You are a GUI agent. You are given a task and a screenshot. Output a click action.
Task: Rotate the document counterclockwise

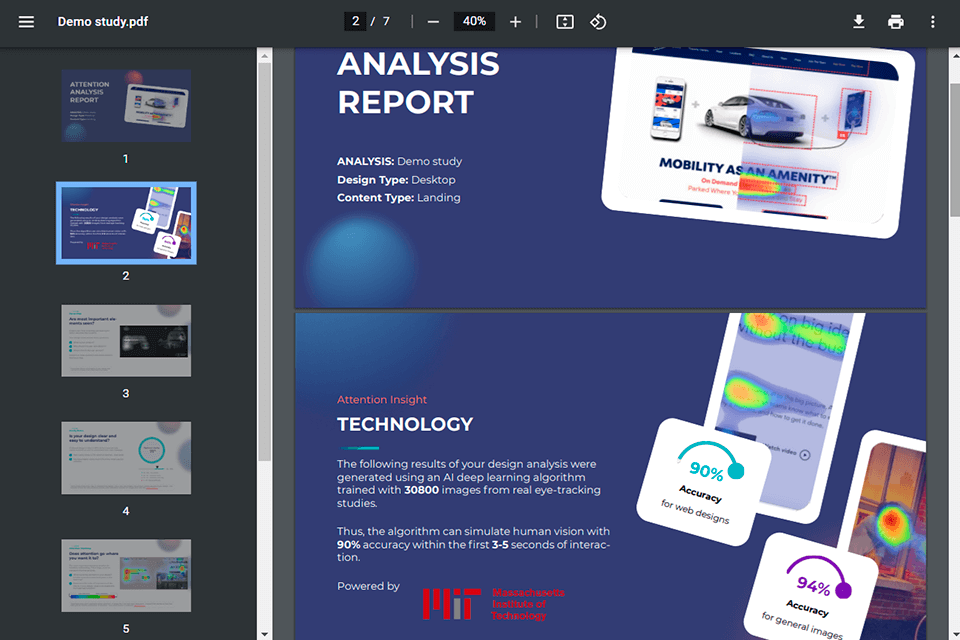coord(598,22)
